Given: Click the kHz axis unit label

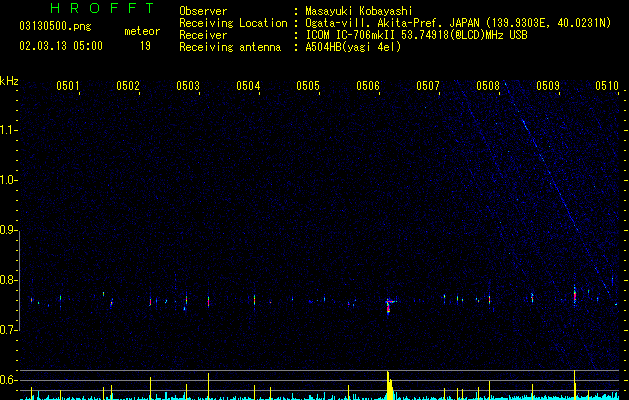Looking at the screenshot, I should coord(9,81).
